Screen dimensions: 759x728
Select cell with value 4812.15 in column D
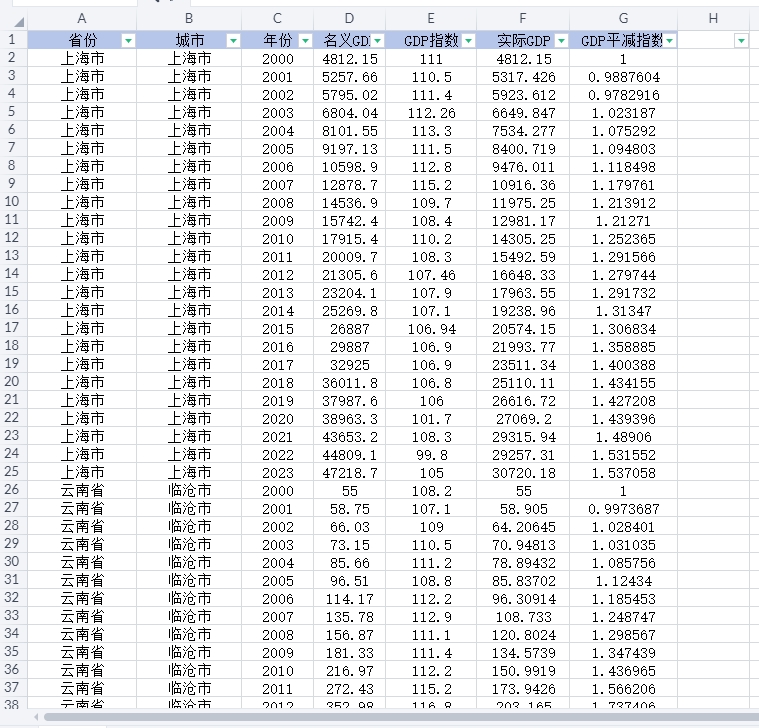349,59
